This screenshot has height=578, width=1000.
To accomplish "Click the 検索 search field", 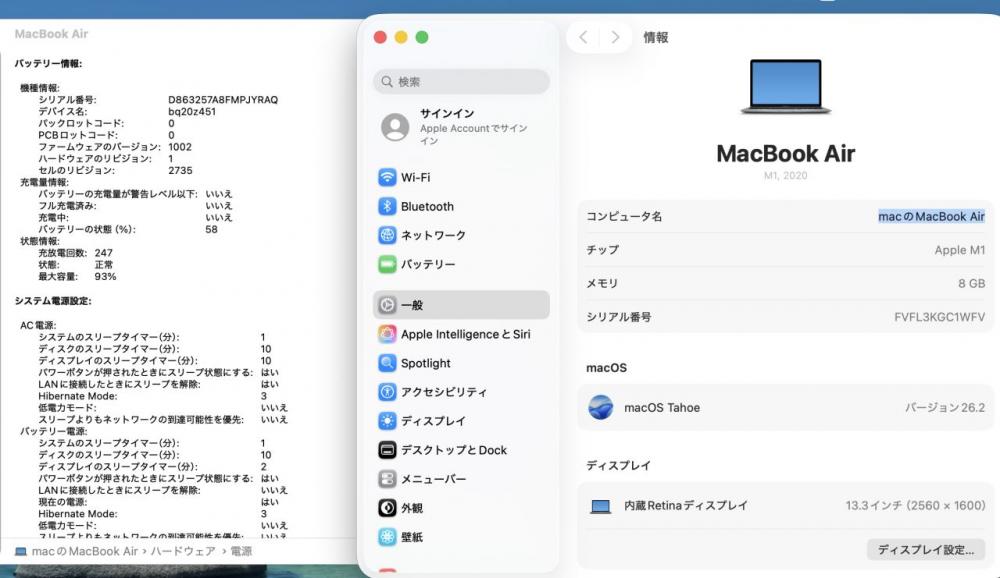I will pos(461,82).
